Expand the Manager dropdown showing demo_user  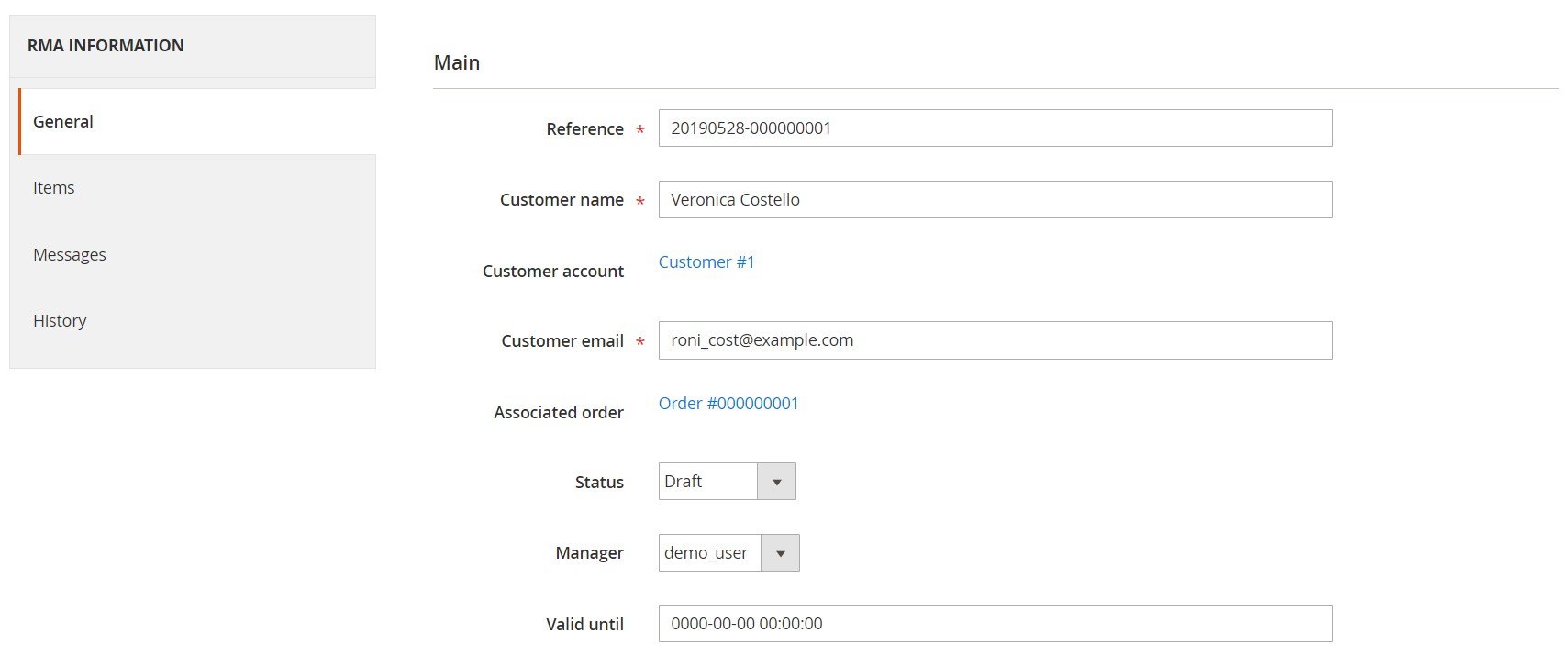click(x=728, y=552)
